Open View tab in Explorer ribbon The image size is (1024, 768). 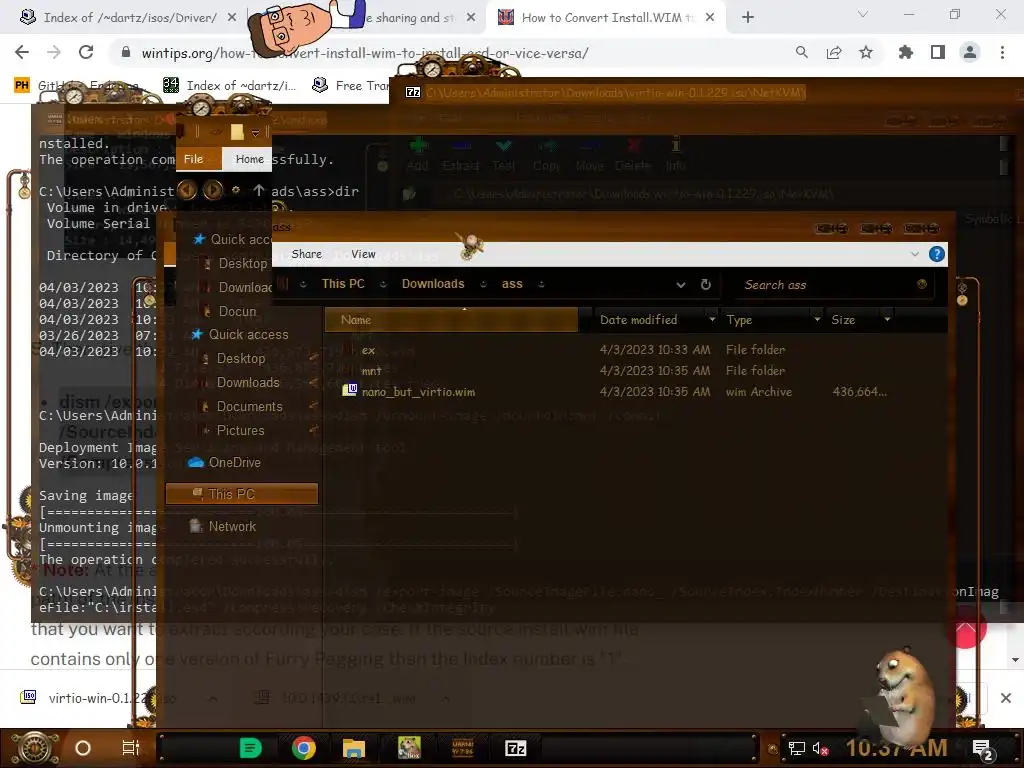(363, 254)
